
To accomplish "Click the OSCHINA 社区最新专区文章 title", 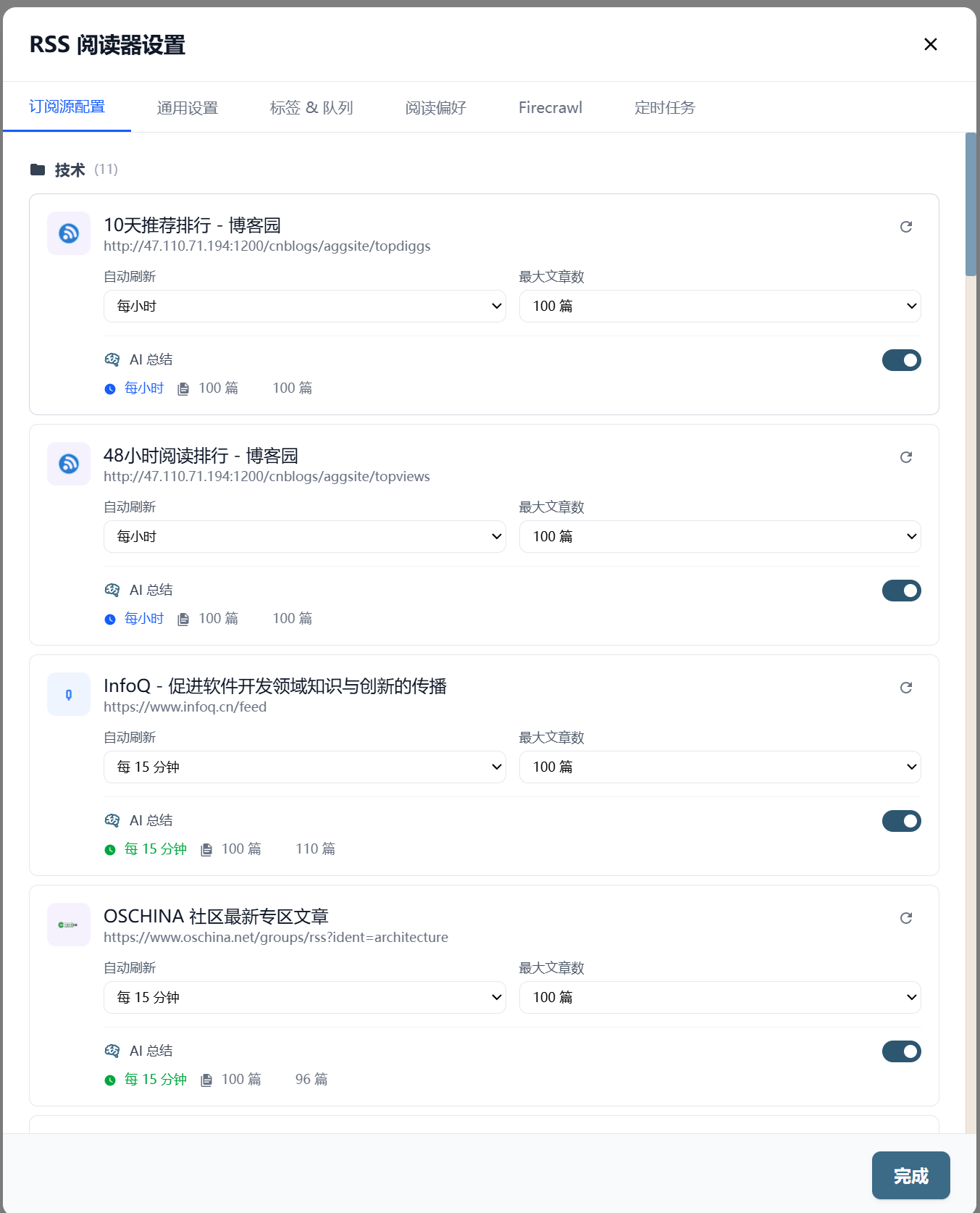I will [216, 917].
